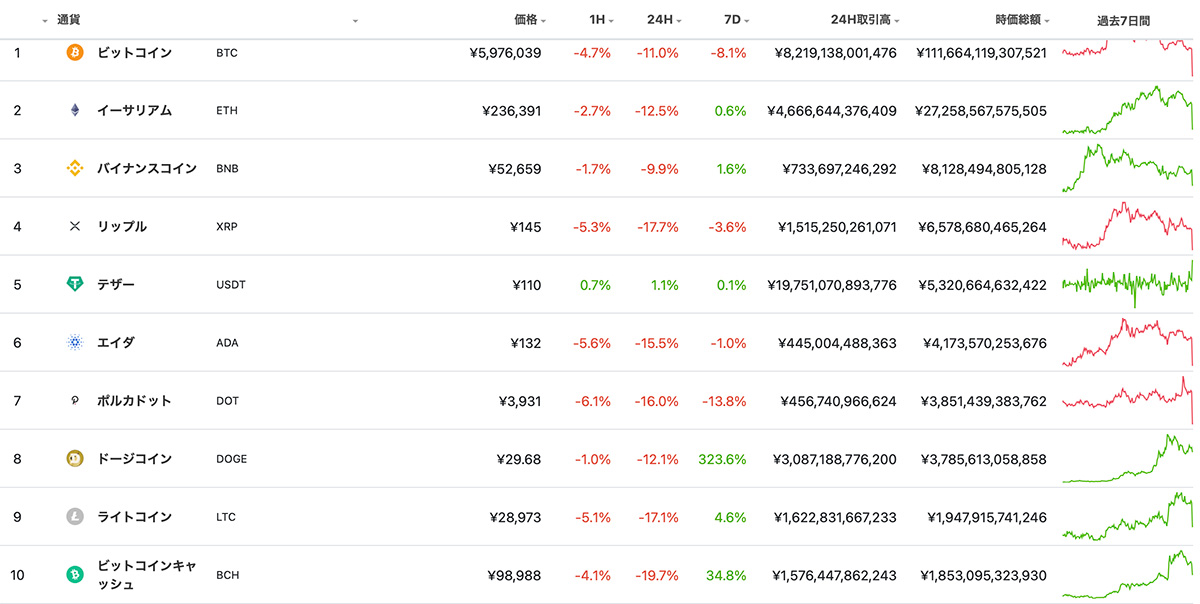
Task: Select the Litecoin gray logo icon
Action: [75, 516]
